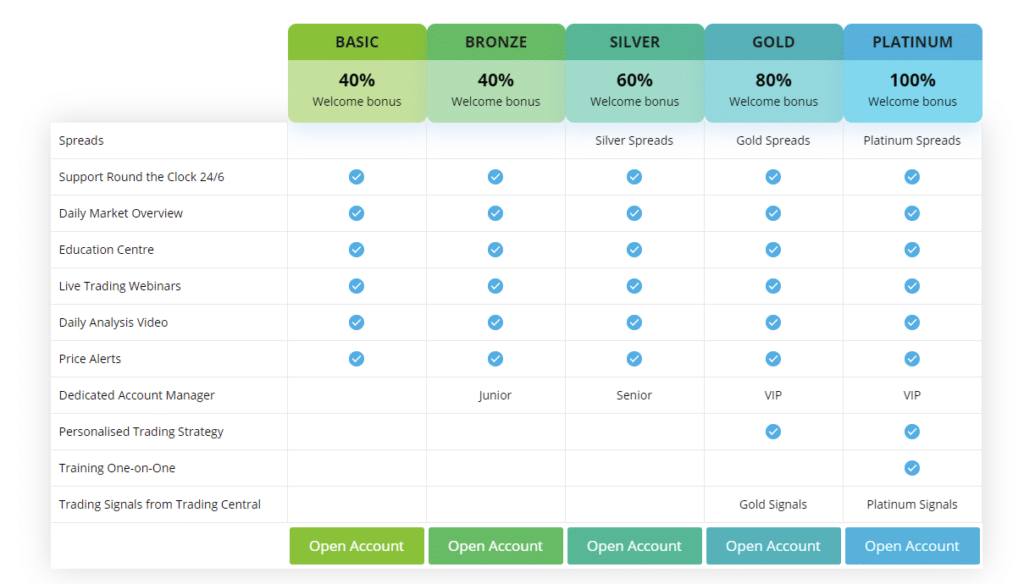Screen dimensions: 1024x584
Task: Open Account under the Basic plan
Action: click(357, 545)
